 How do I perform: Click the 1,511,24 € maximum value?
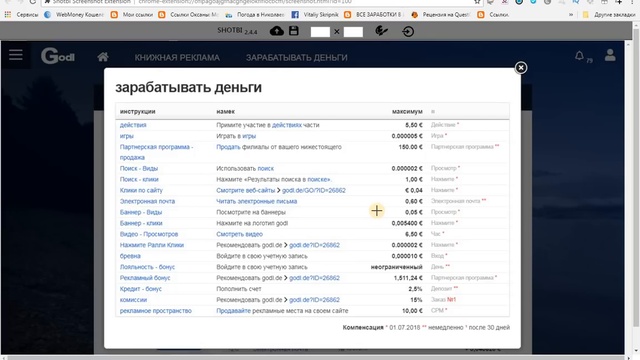[408, 278]
